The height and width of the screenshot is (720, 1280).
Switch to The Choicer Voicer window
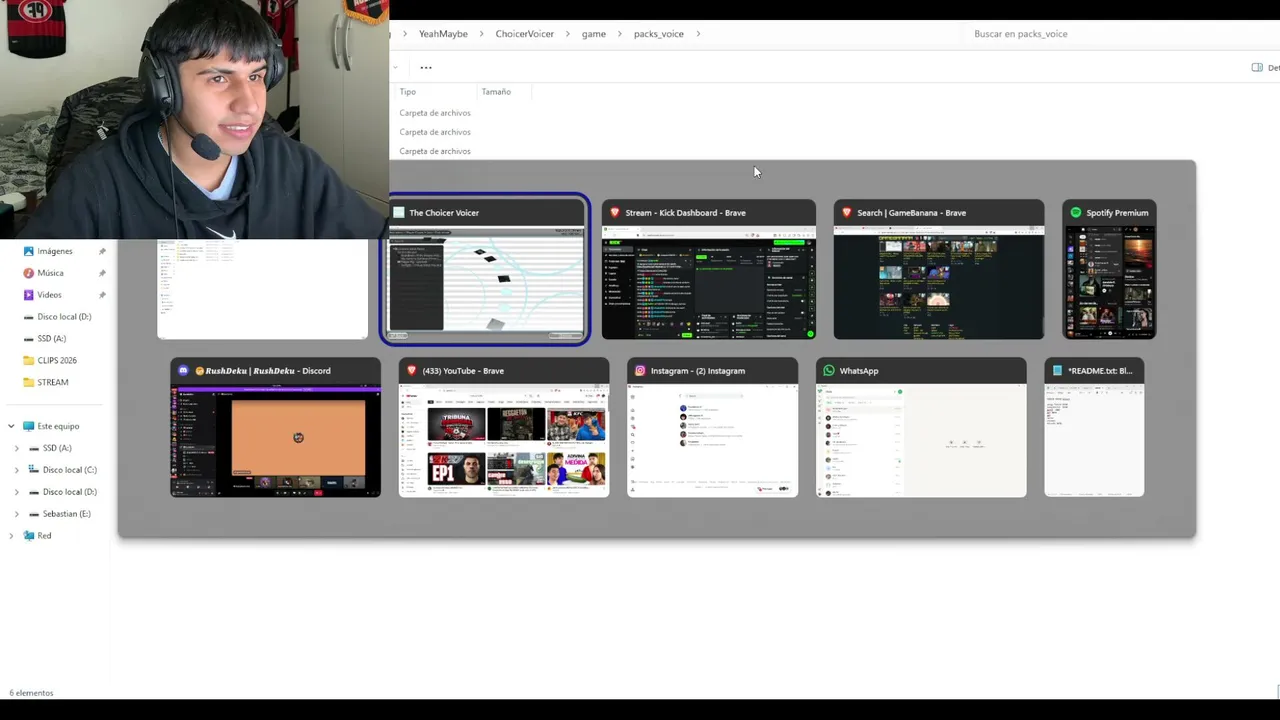click(488, 270)
